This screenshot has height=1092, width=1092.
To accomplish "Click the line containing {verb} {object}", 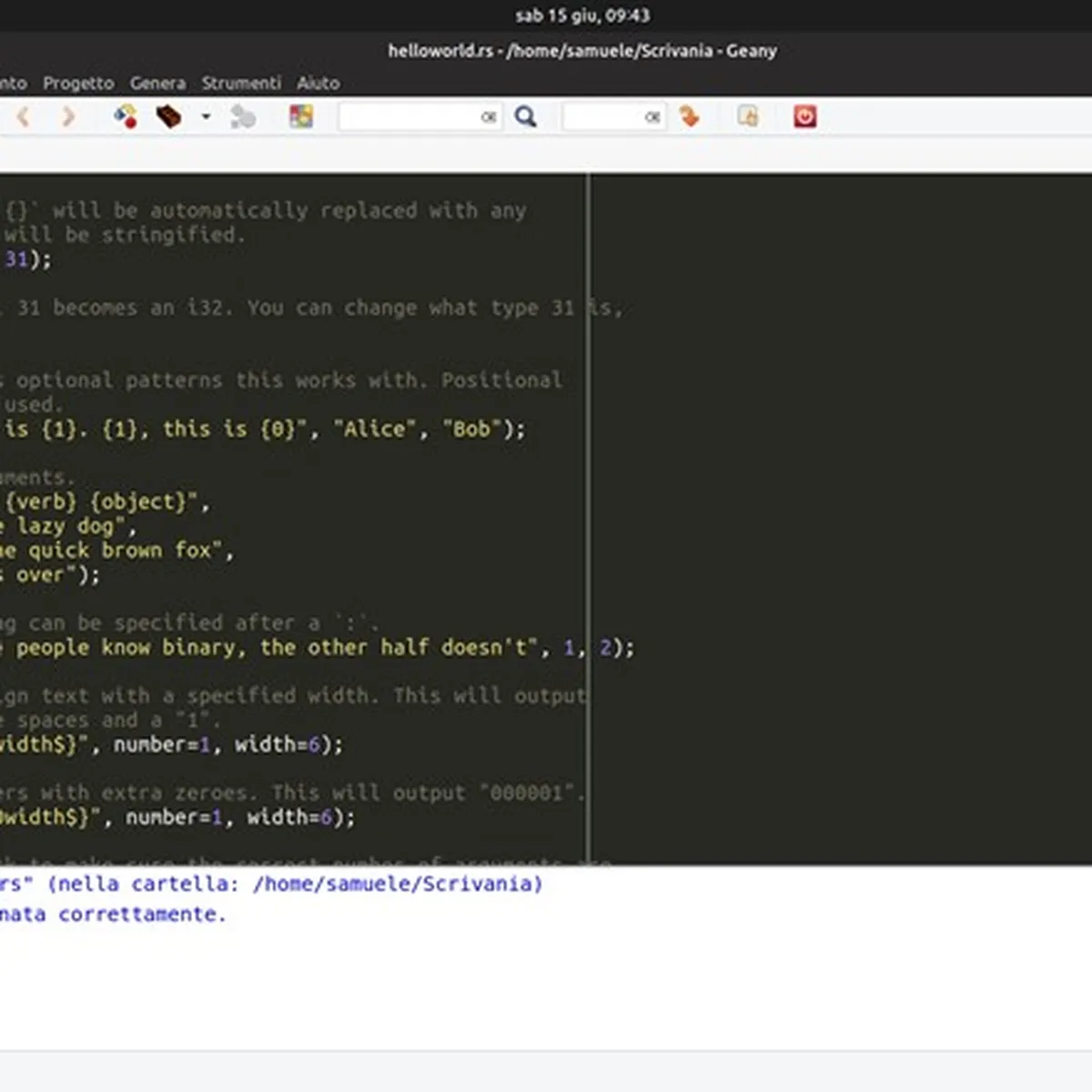I will coord(106,501).
